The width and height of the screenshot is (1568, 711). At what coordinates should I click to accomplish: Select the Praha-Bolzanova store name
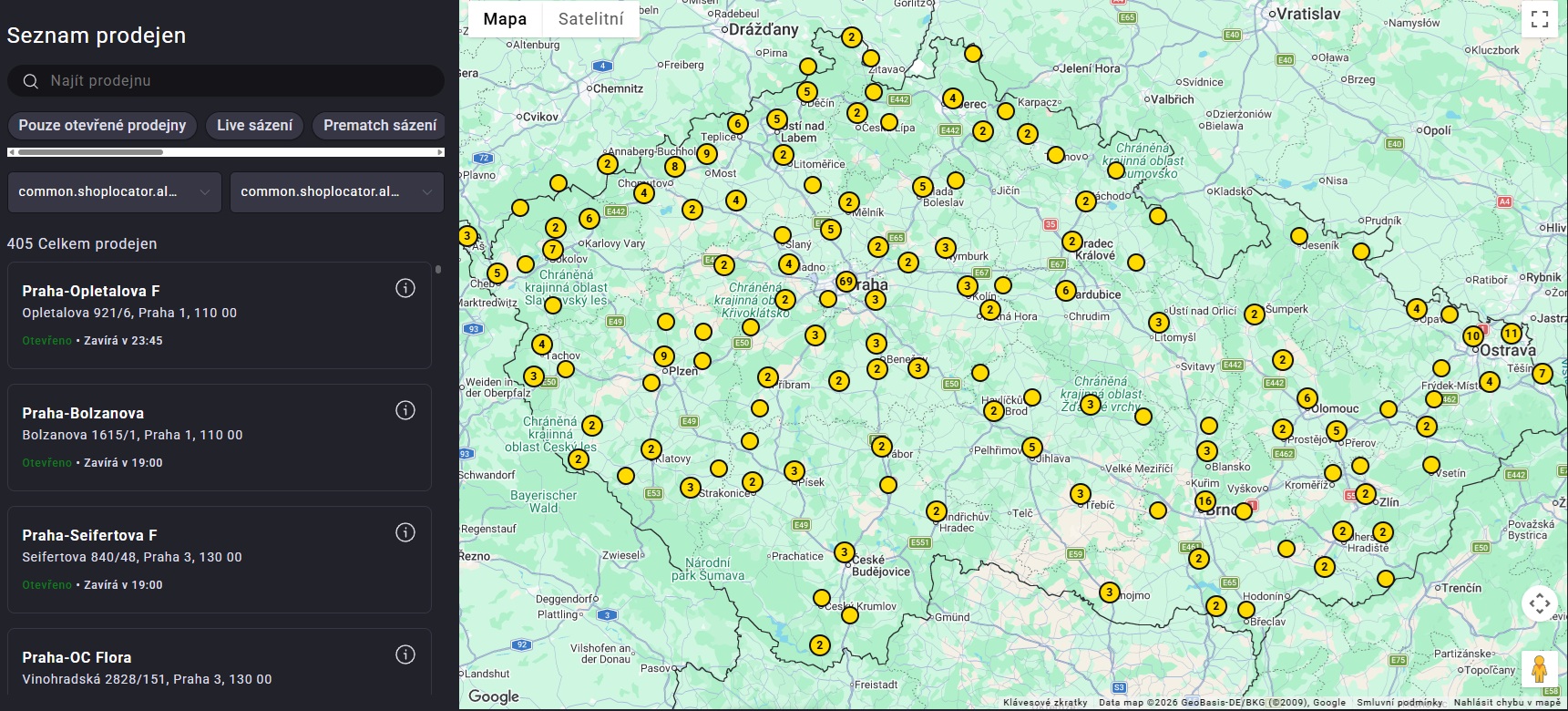[83, 413]
